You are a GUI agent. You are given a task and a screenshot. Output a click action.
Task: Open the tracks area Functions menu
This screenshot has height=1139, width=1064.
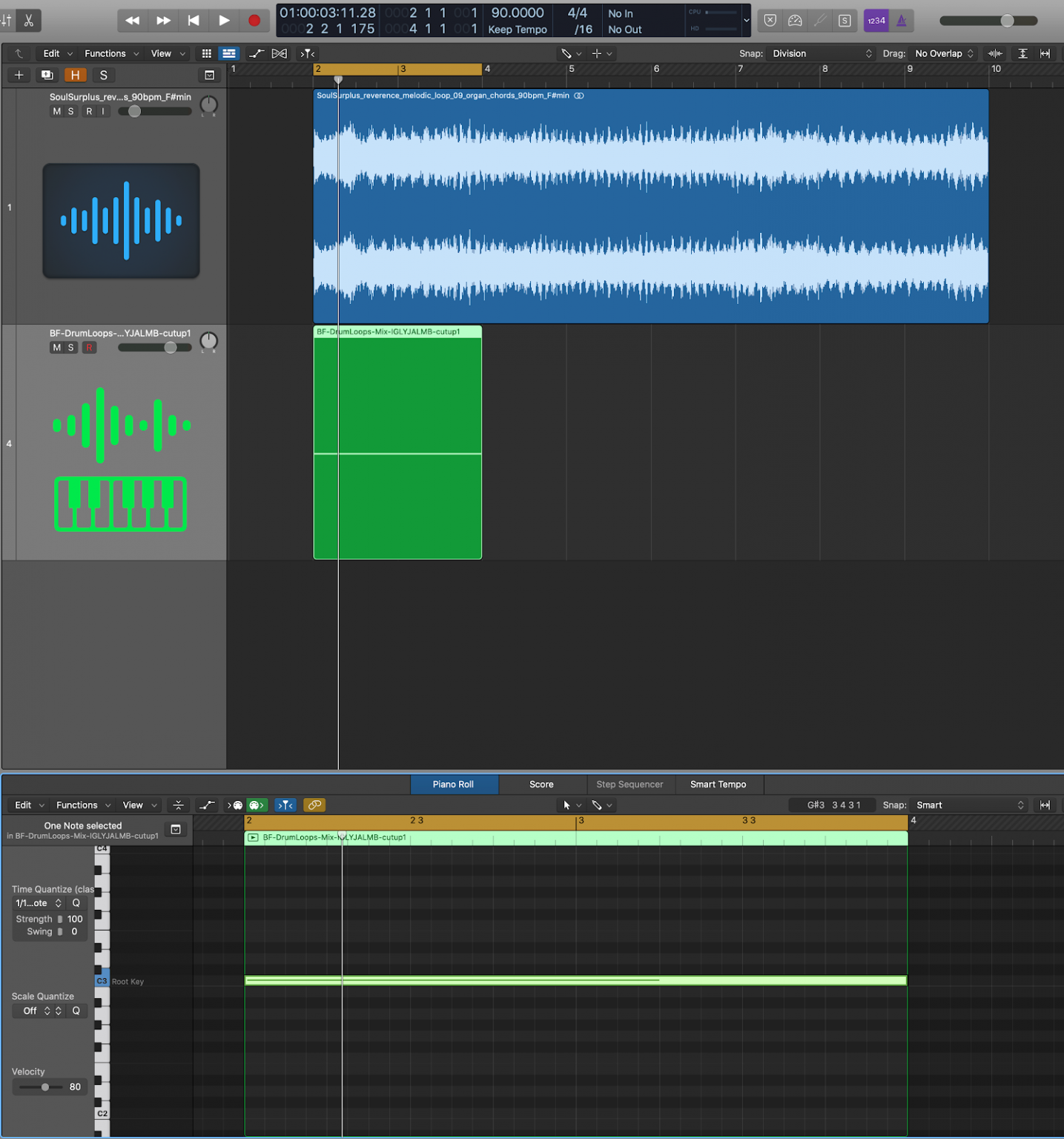[111, 53]
